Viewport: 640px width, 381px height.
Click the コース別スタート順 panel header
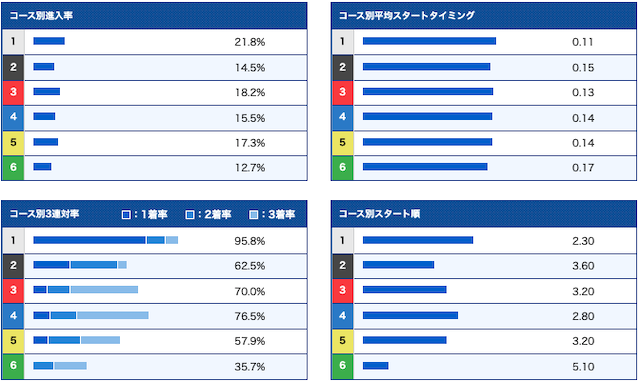484,214
